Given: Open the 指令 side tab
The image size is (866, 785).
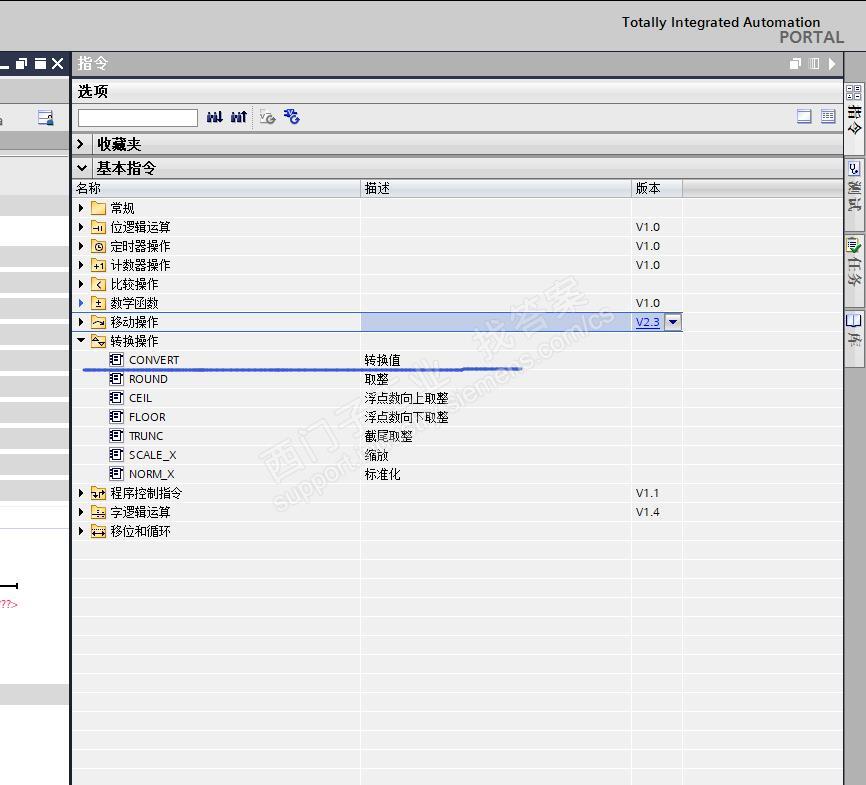Looking at the screenshot, I should click(854, 118).
